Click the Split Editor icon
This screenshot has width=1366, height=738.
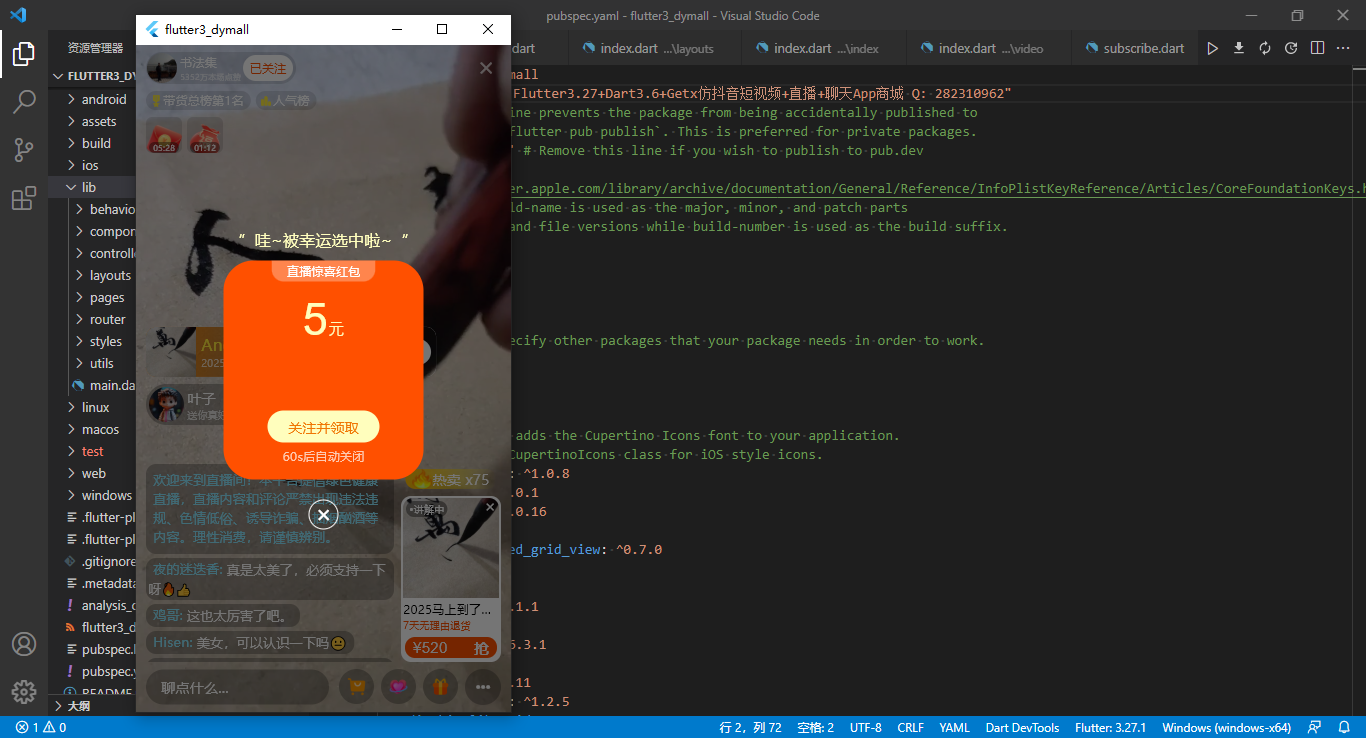click(1317, 48)
